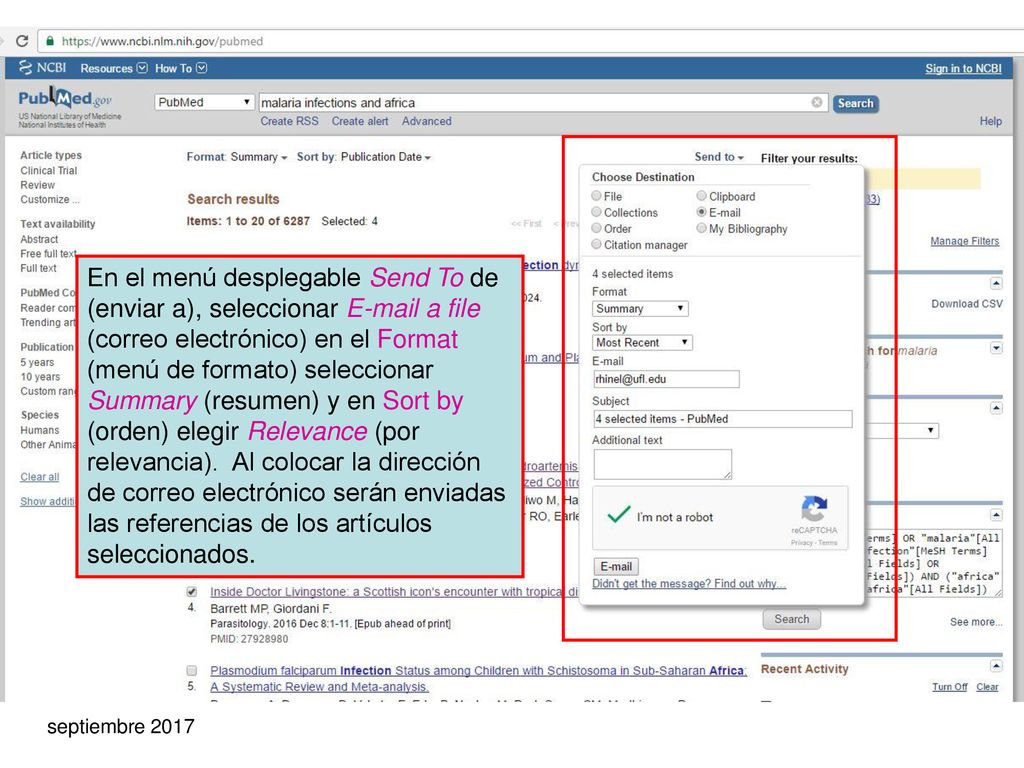1024x768 pixels.
Task: Open the PubMed database dropdown
Action: click(x=204, y=103)
